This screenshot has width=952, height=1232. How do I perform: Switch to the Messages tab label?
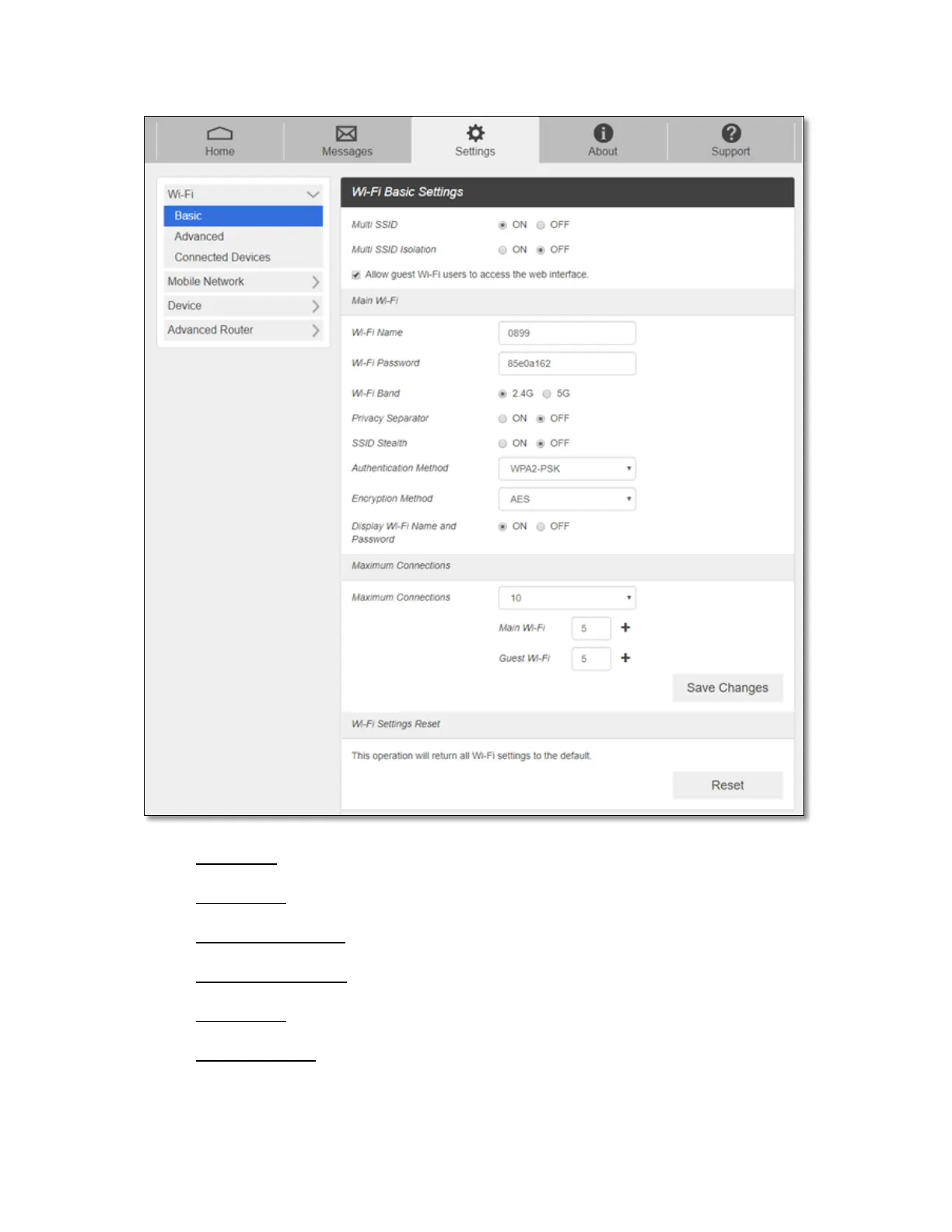347,152
